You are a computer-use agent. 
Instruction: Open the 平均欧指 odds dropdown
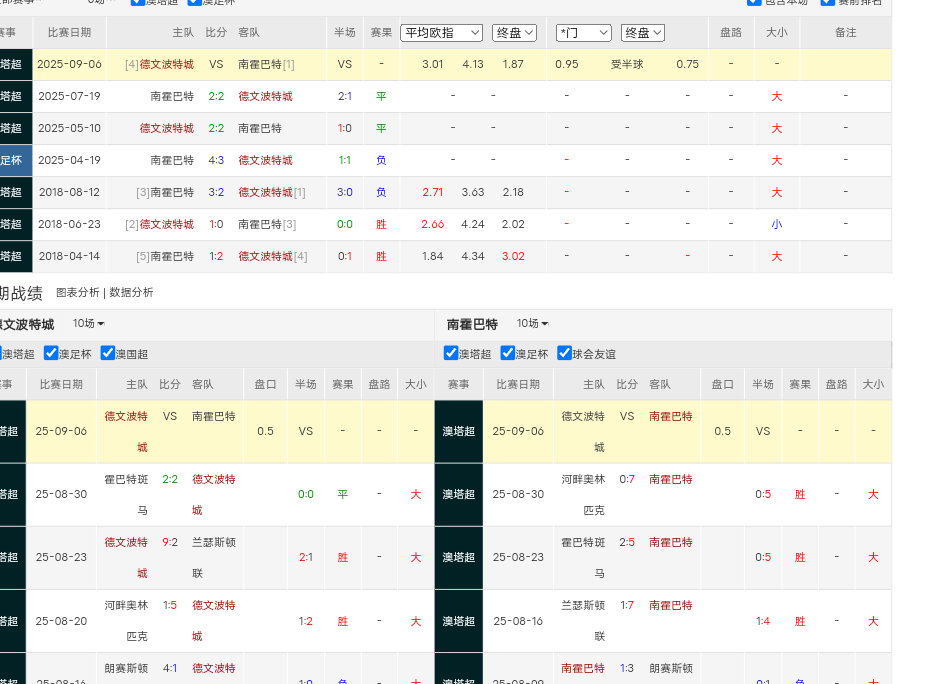441,33
